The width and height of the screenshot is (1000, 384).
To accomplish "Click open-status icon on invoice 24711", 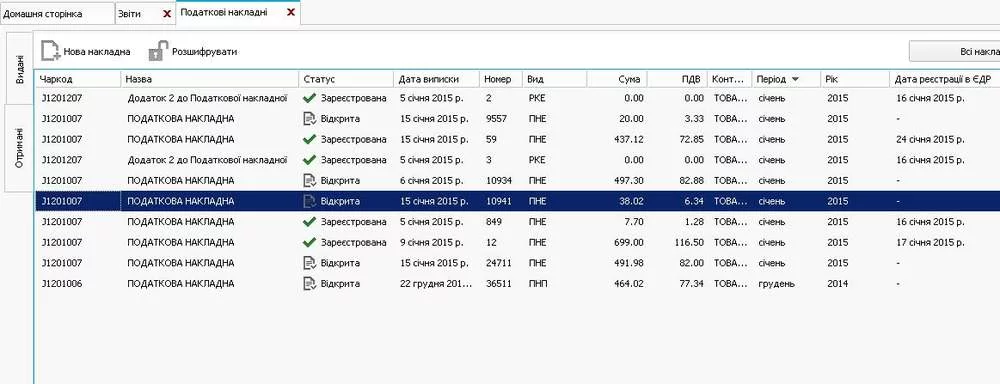I will (x=309, y=263).
